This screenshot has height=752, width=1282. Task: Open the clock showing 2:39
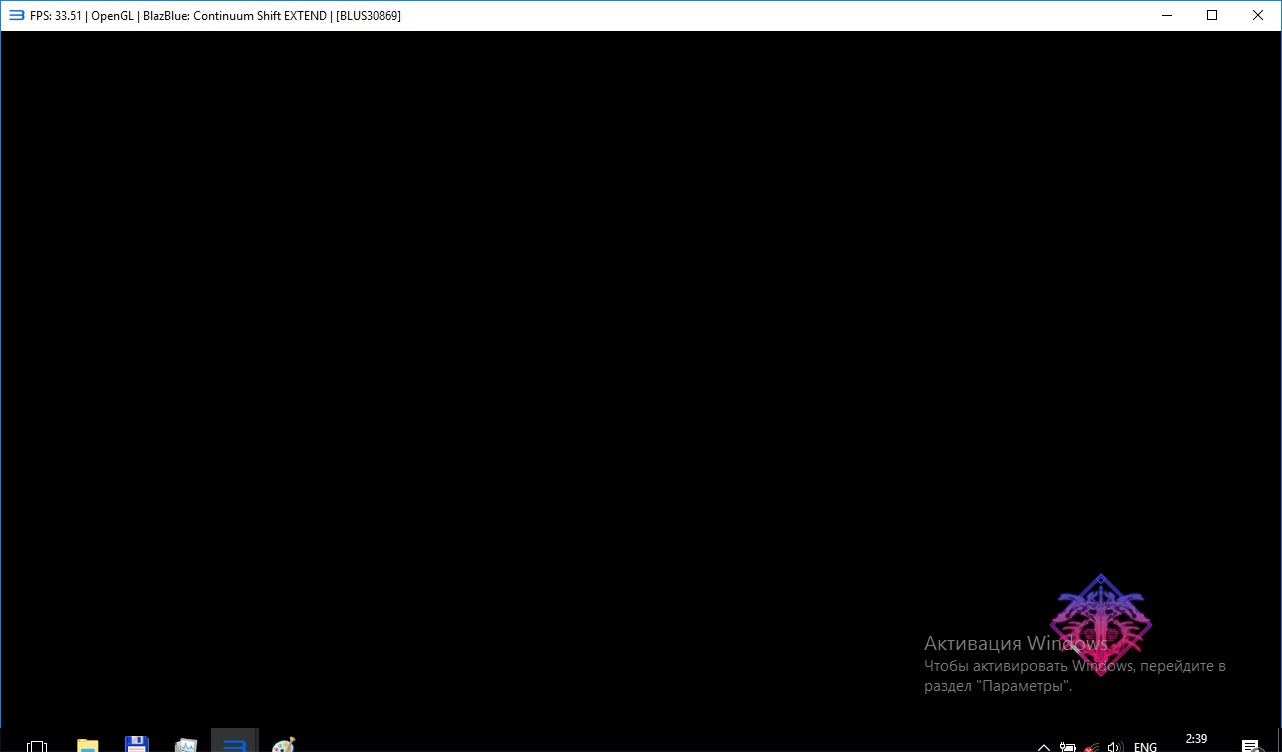click(1196, 740)
